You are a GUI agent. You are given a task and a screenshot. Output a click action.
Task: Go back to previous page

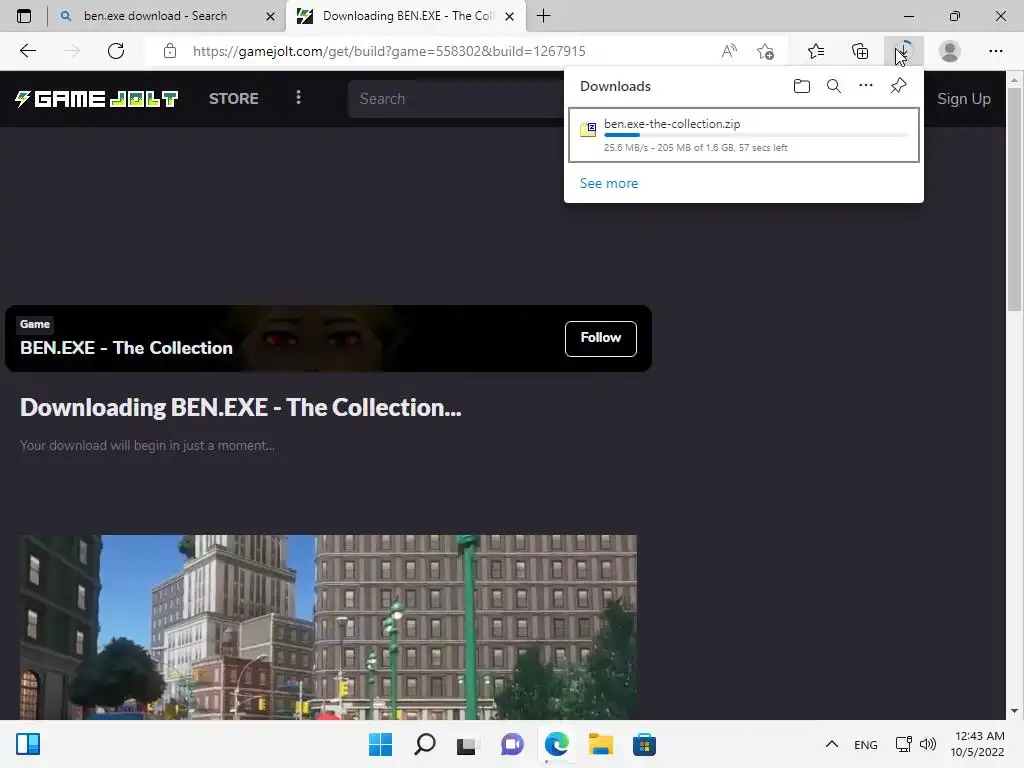27,51
